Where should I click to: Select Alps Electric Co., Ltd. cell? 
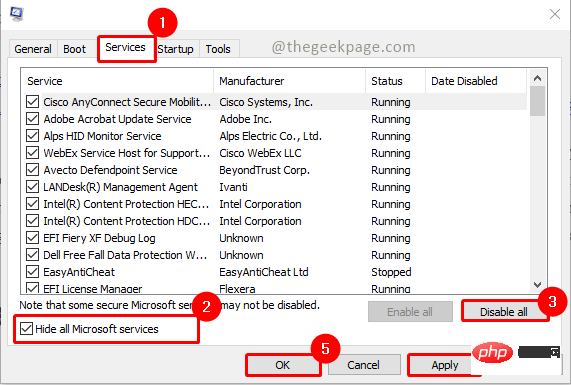tap(271, 136)
